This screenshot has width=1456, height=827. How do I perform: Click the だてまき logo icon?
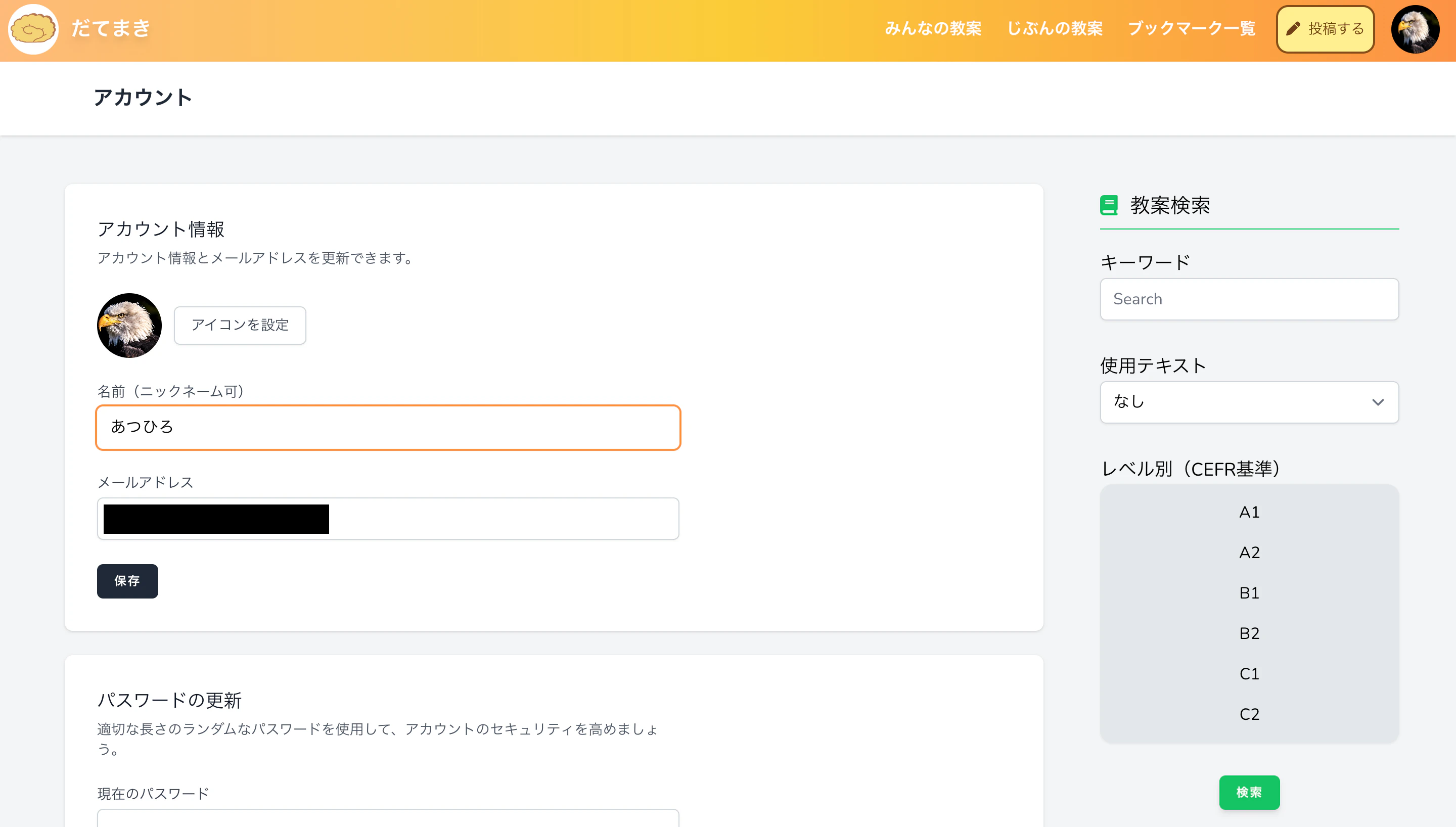[x=33, y=29]
